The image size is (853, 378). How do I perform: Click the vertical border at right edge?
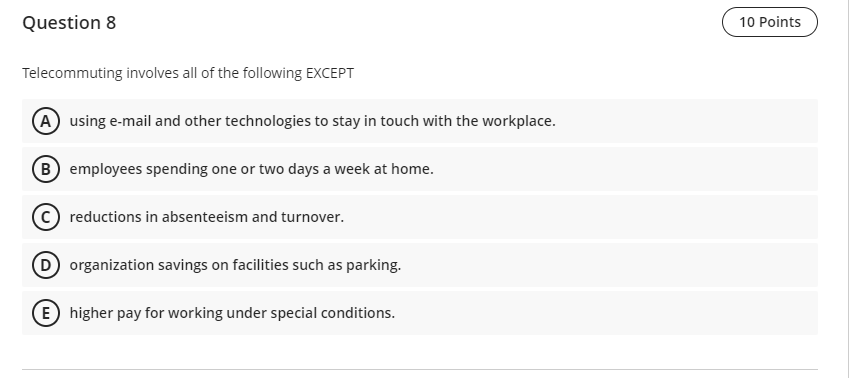click(x=849, y=189)
